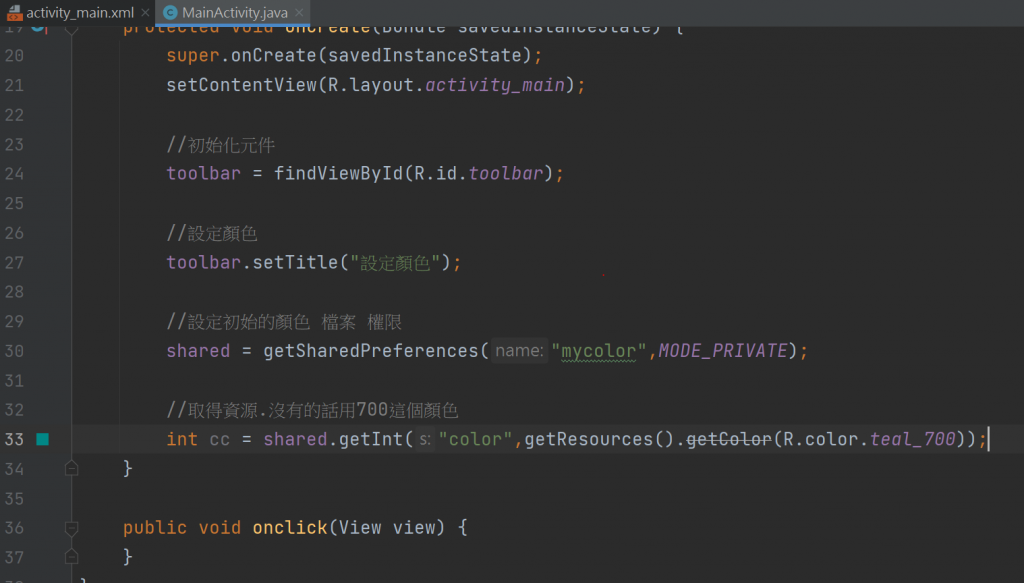The width and height of the screenshot is (1024, 583).
Task: Click the Java class icon on MainActivity tab
Action: [x=170, y=12]
